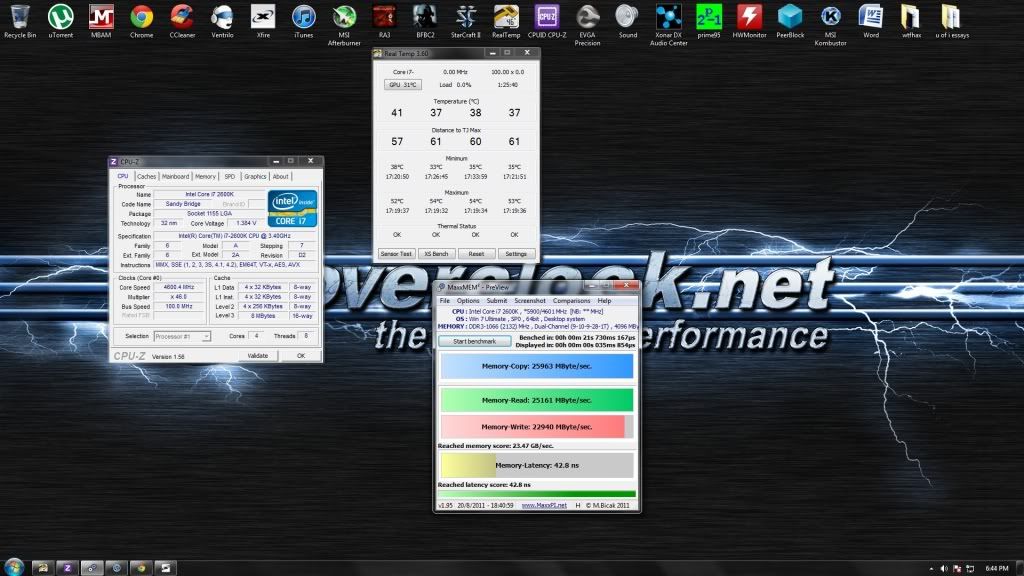
Task: Open the wtfhax folder icon
Action: (911, 21)
